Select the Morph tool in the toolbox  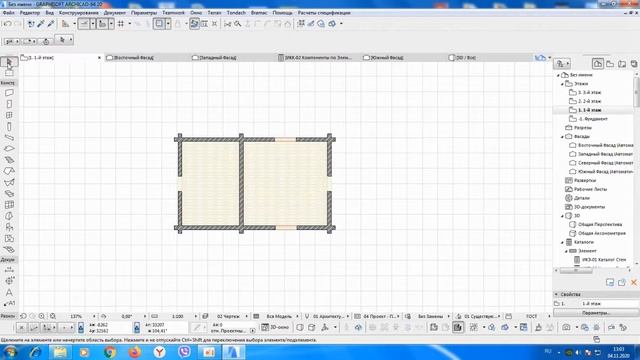point(9,216)
